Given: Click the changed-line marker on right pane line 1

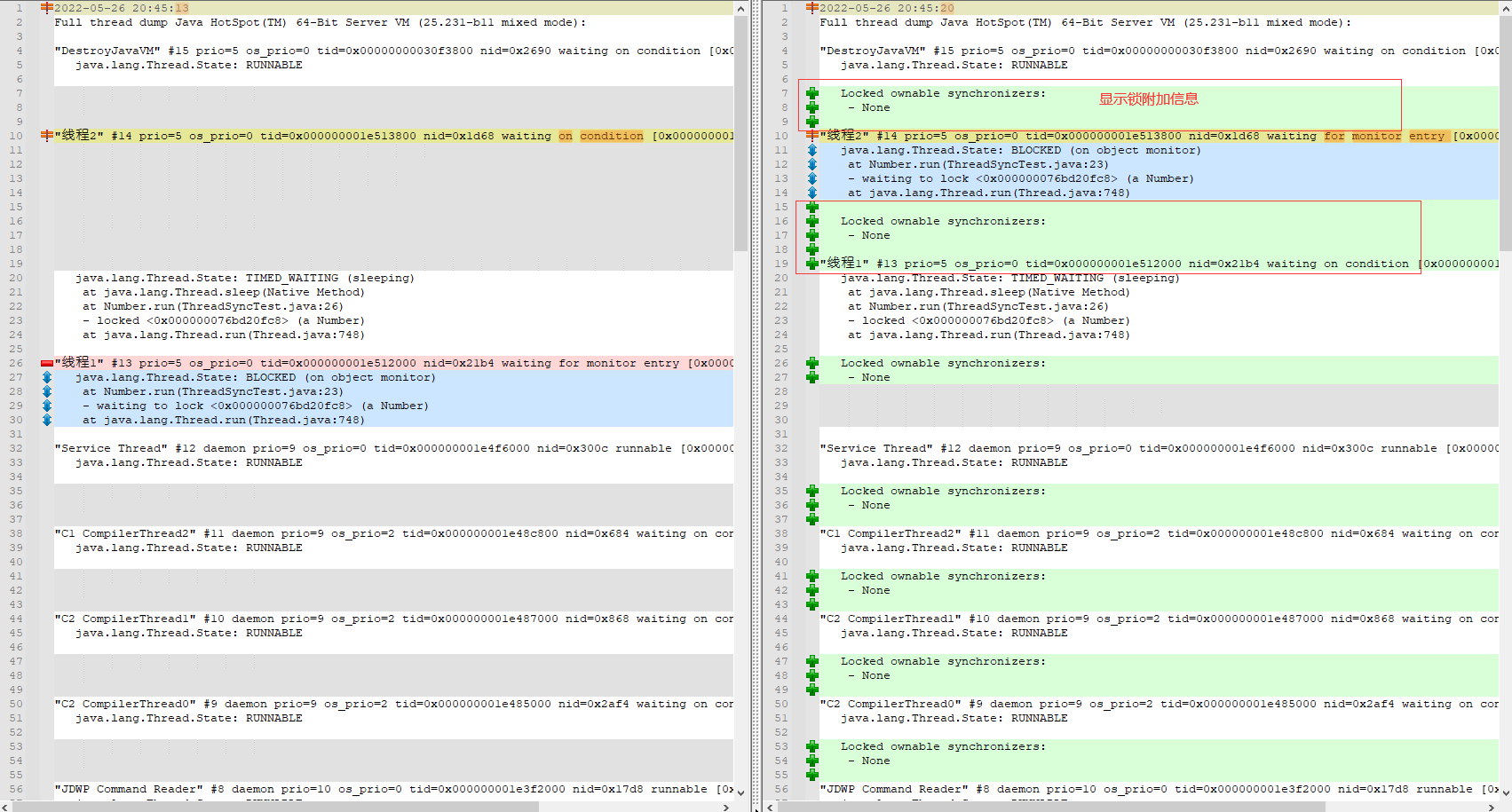Looking at the screenshot, I should [x=812, y=8].
